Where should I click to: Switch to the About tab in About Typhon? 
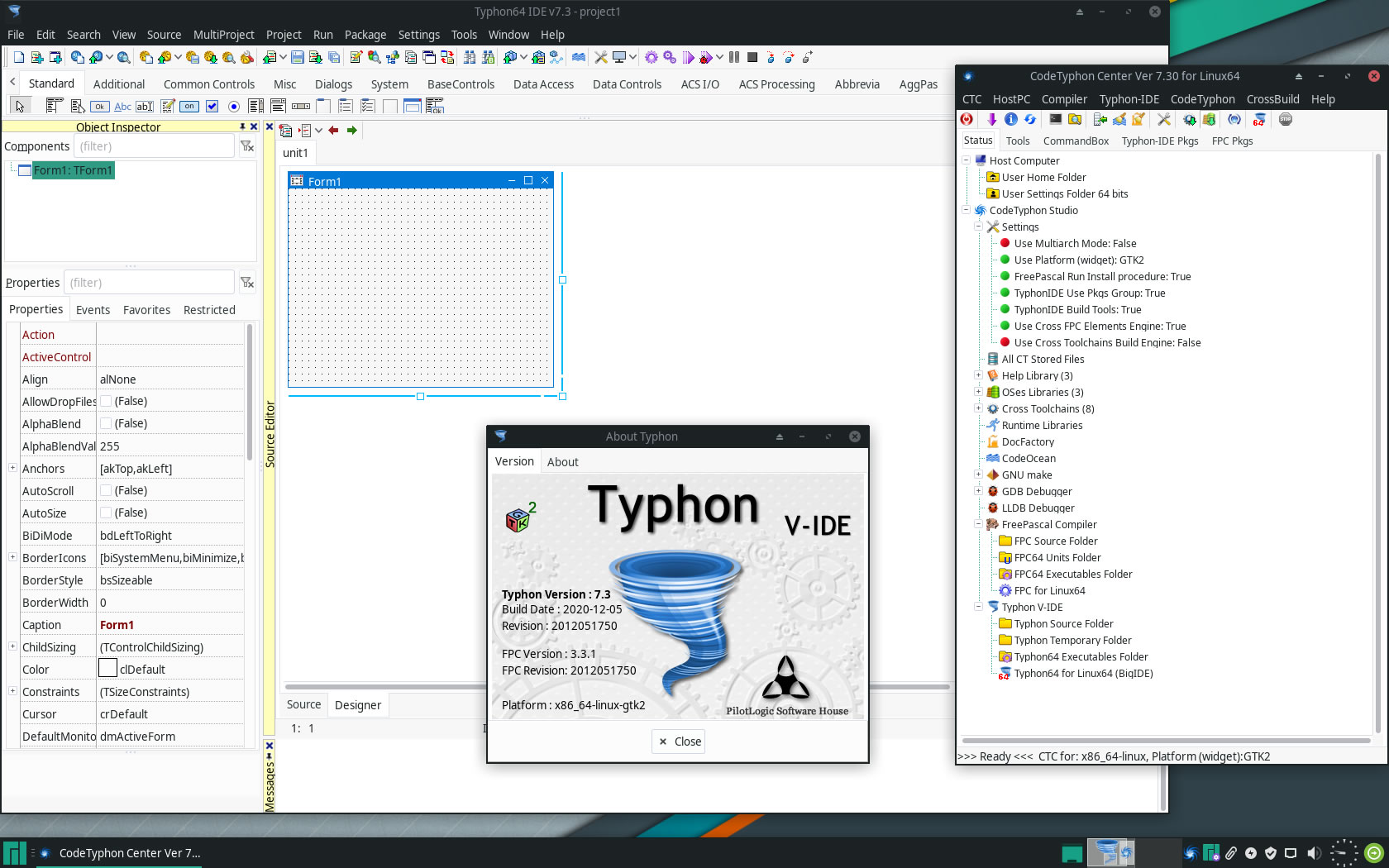point(562,462)
